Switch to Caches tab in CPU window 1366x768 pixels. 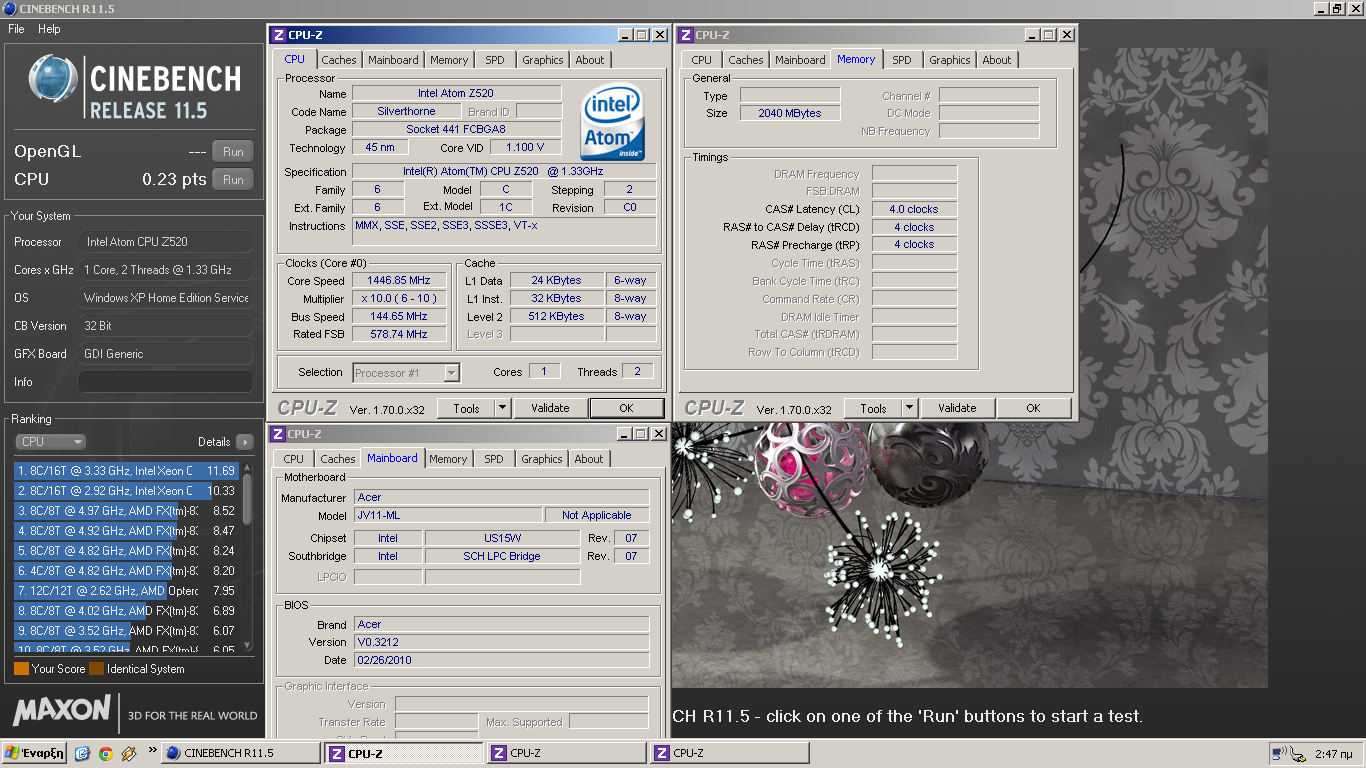[338, 60]
